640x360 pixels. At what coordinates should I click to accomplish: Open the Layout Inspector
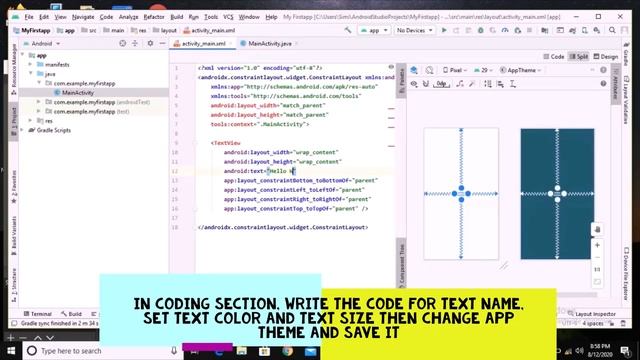[591, 314]
